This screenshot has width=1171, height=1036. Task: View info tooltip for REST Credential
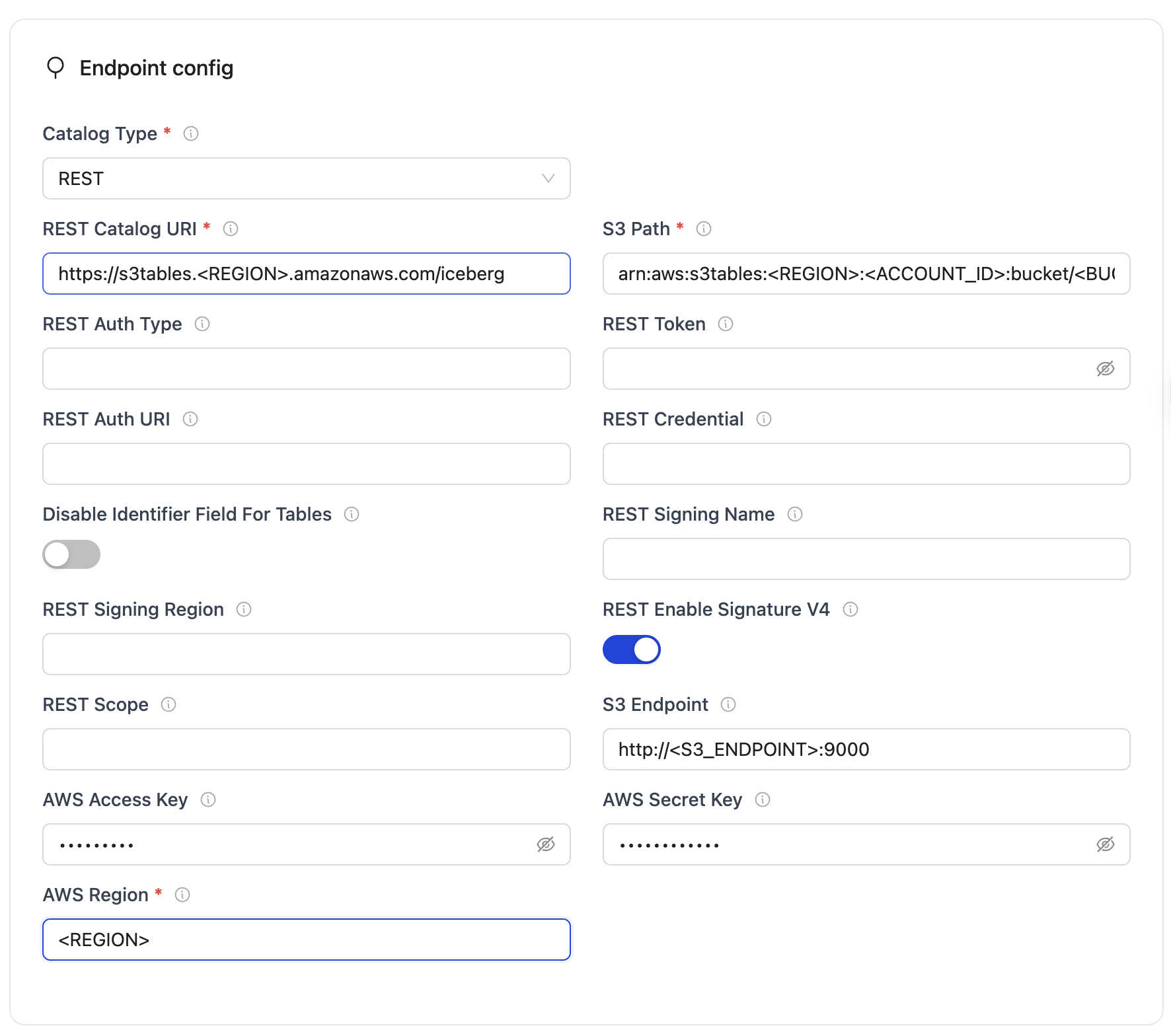coord(764,419)
